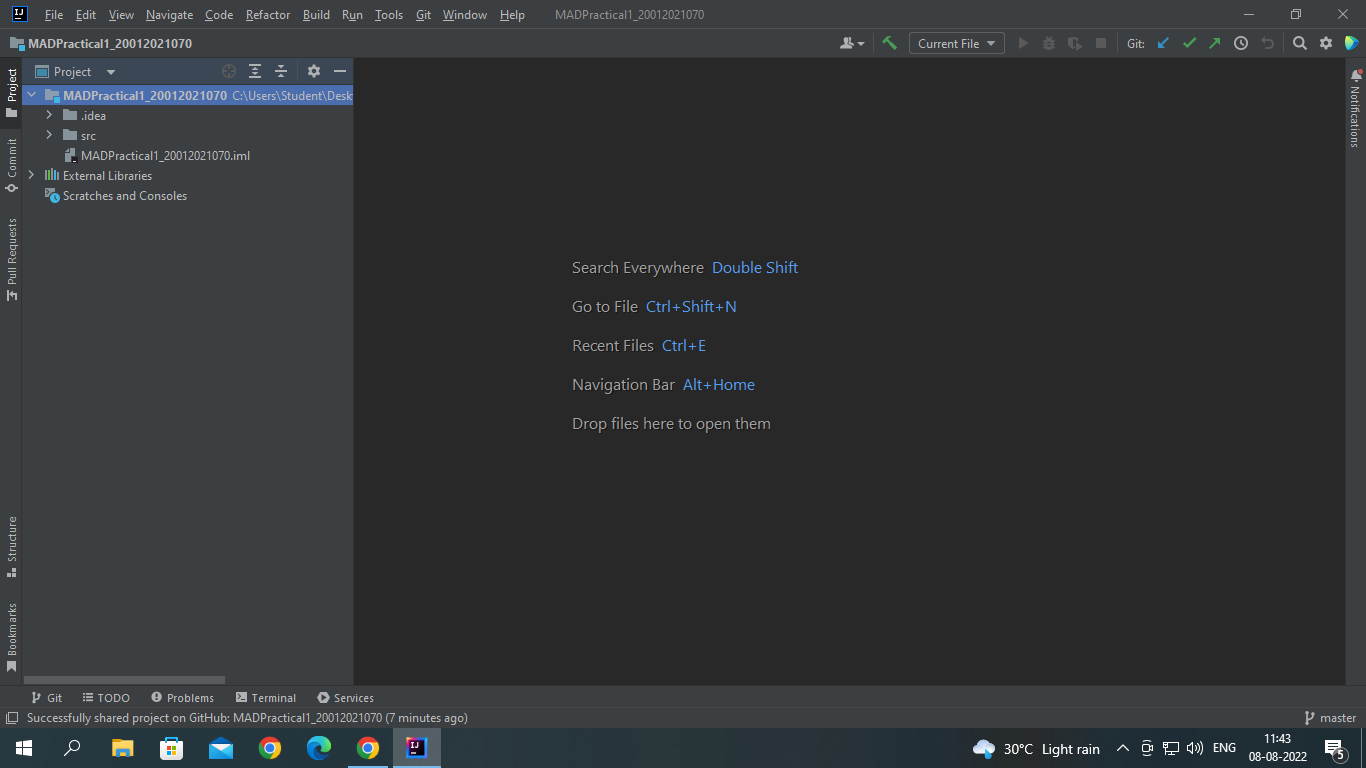Screen dimensions: 1366x768
Task: Click Expand All in the Project panel
Action: coord(254,71)
